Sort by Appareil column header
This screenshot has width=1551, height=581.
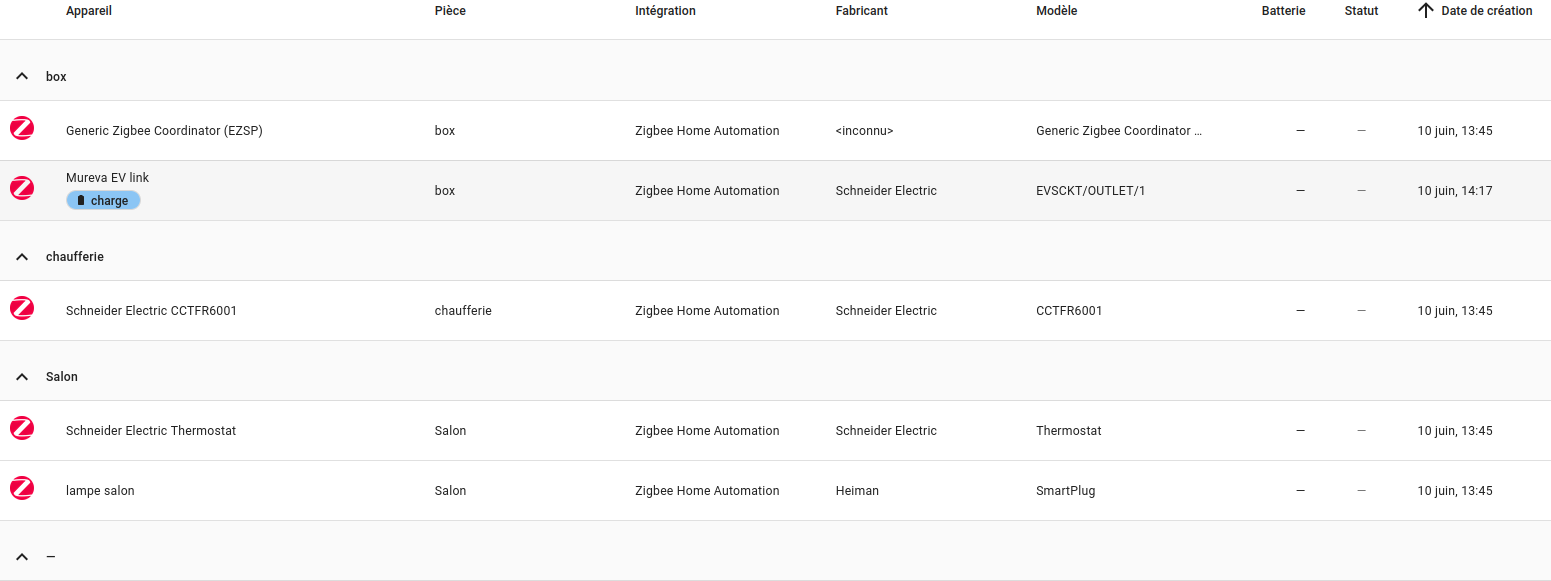(89, 11)
